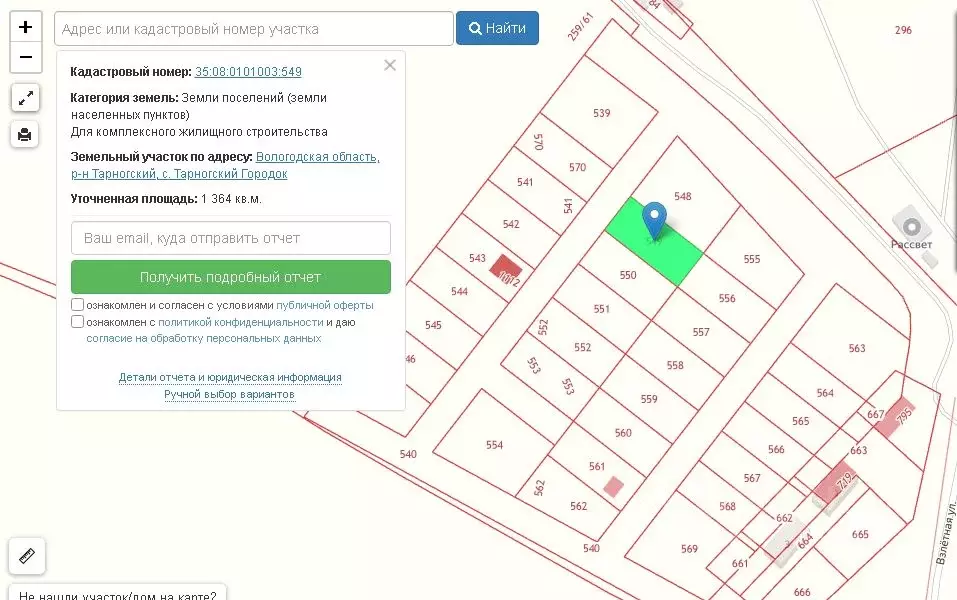
Task: Select parcel 554 on the map
Action: click(494, 445)
